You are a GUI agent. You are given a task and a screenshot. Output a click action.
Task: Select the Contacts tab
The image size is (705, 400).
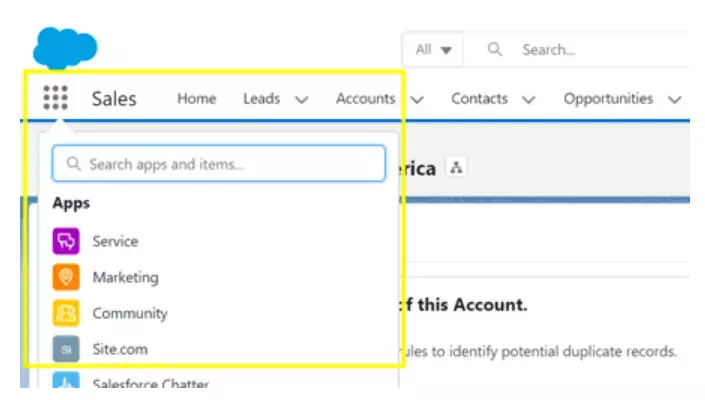(480, 98)
